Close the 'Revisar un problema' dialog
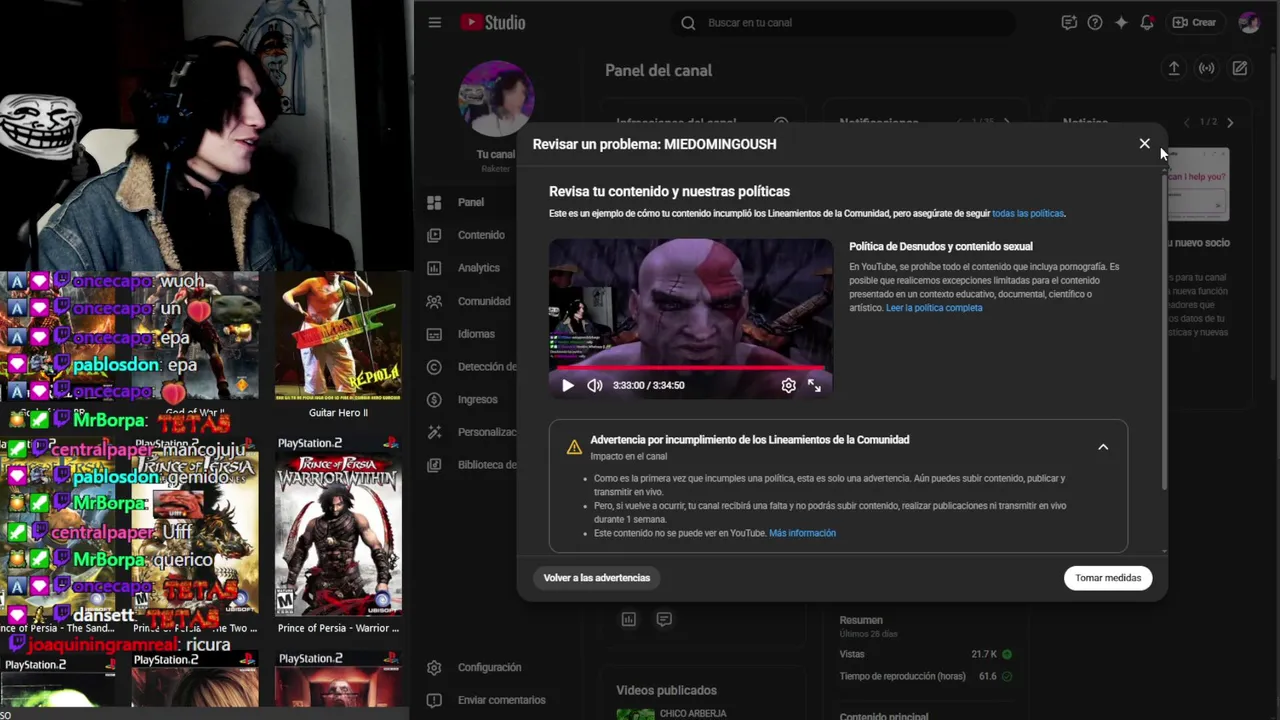 [1144, 144]
